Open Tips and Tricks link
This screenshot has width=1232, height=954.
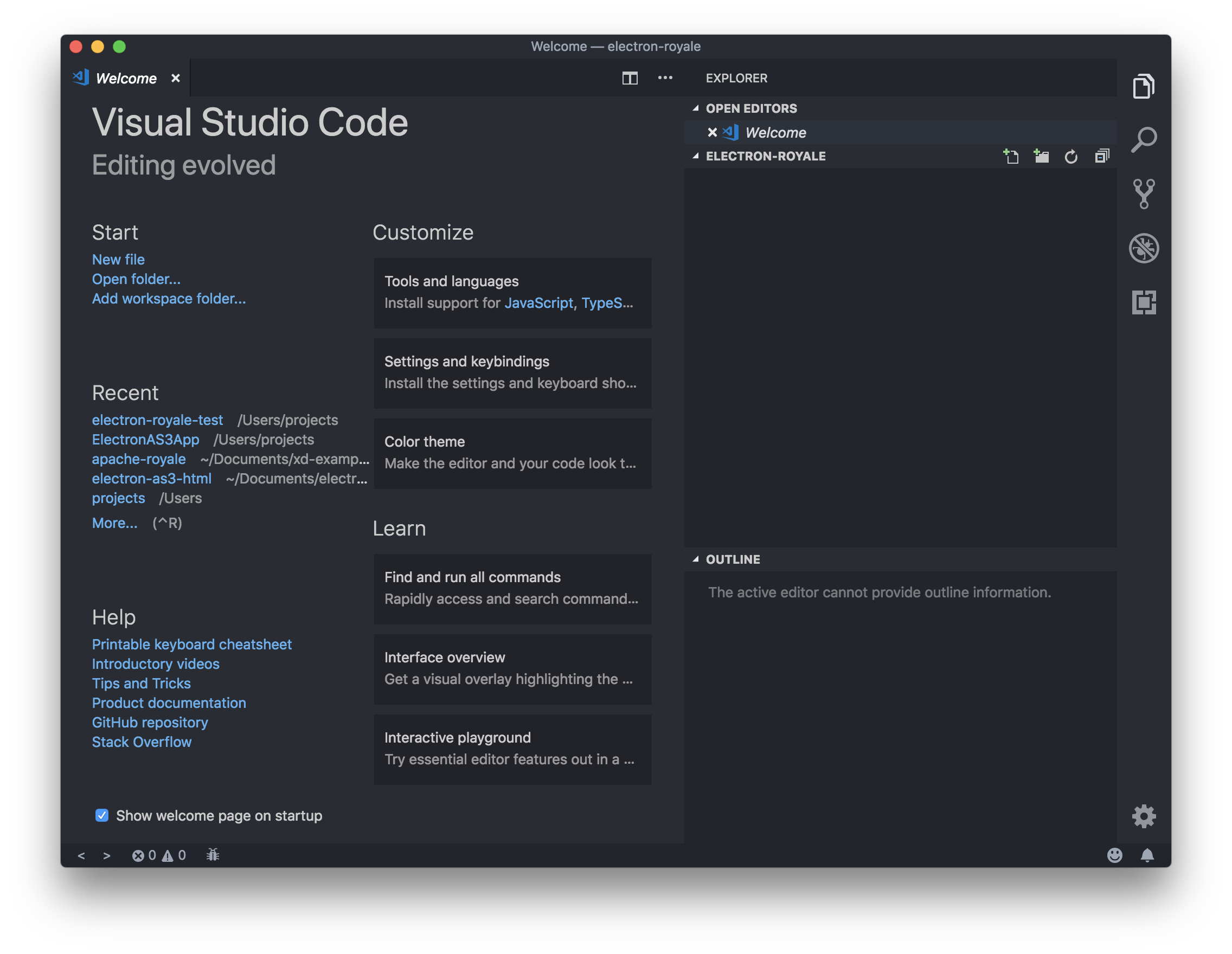click(x=142, y=684)
